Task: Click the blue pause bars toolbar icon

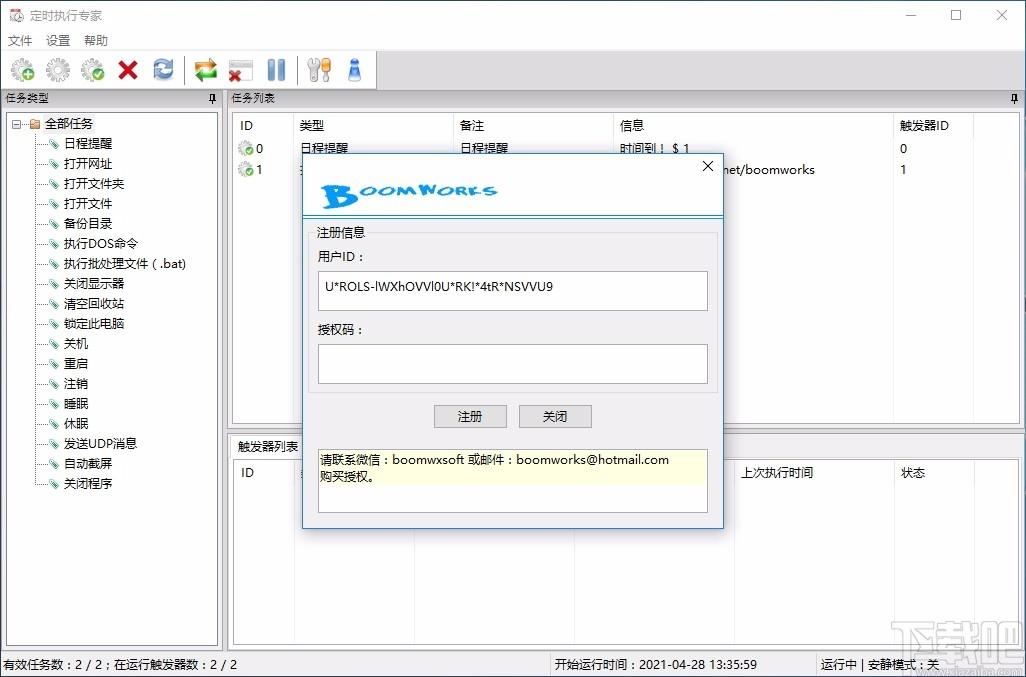Action: 276,69
